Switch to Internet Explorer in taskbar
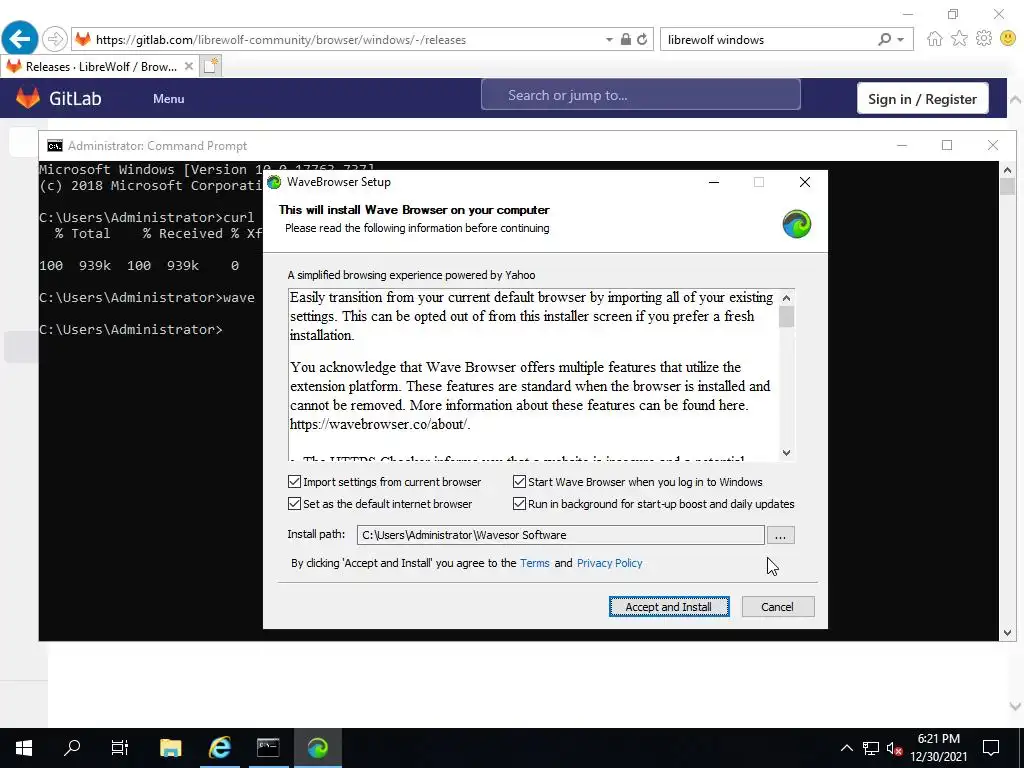 tap(219, 748)
